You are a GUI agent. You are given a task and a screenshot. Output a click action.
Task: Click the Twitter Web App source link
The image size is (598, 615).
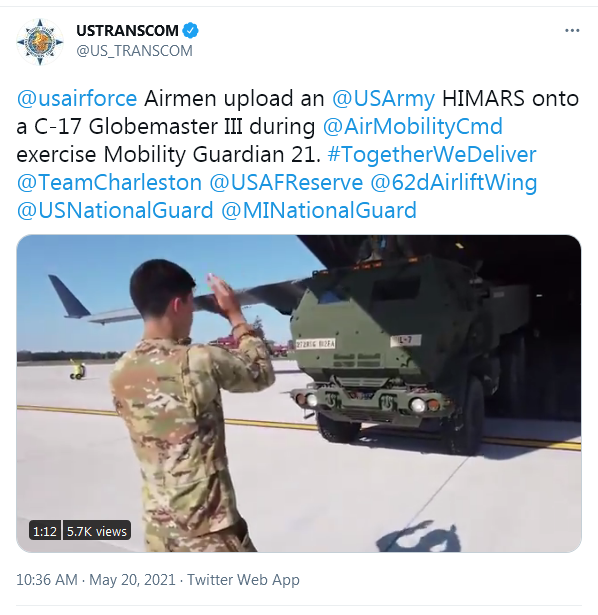click(x=243, y=580)
